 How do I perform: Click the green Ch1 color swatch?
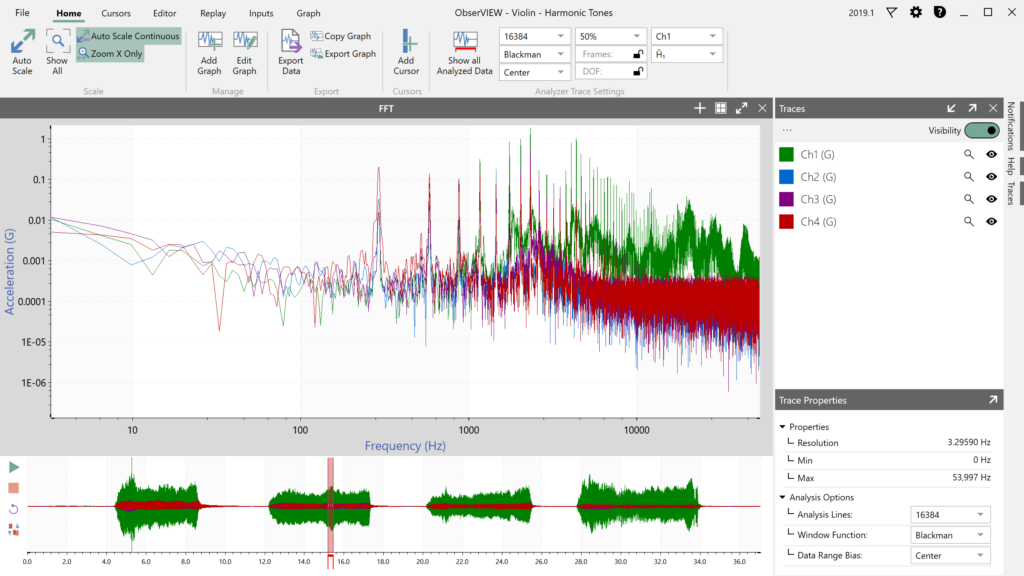pyautogui.click(x=786, y=154)
